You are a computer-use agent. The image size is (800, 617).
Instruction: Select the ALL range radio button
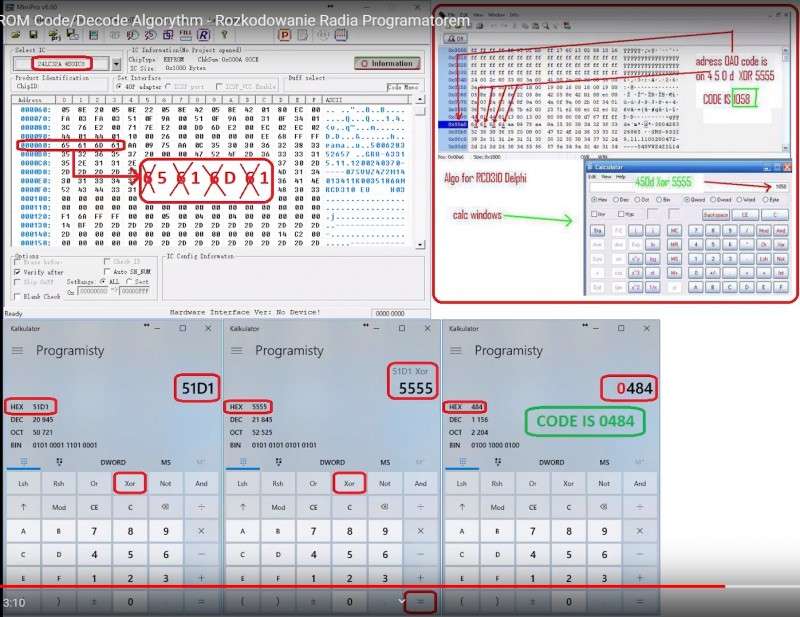[x=103, y=282]
